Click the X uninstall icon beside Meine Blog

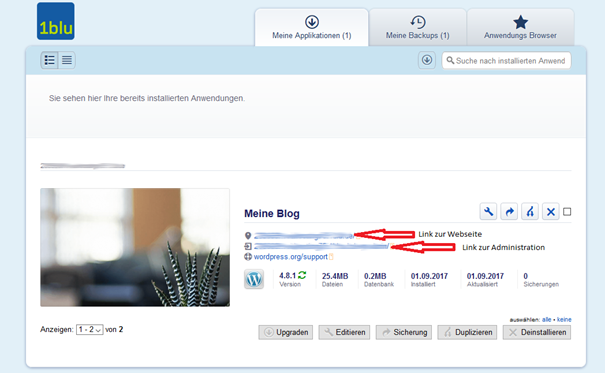551,212
